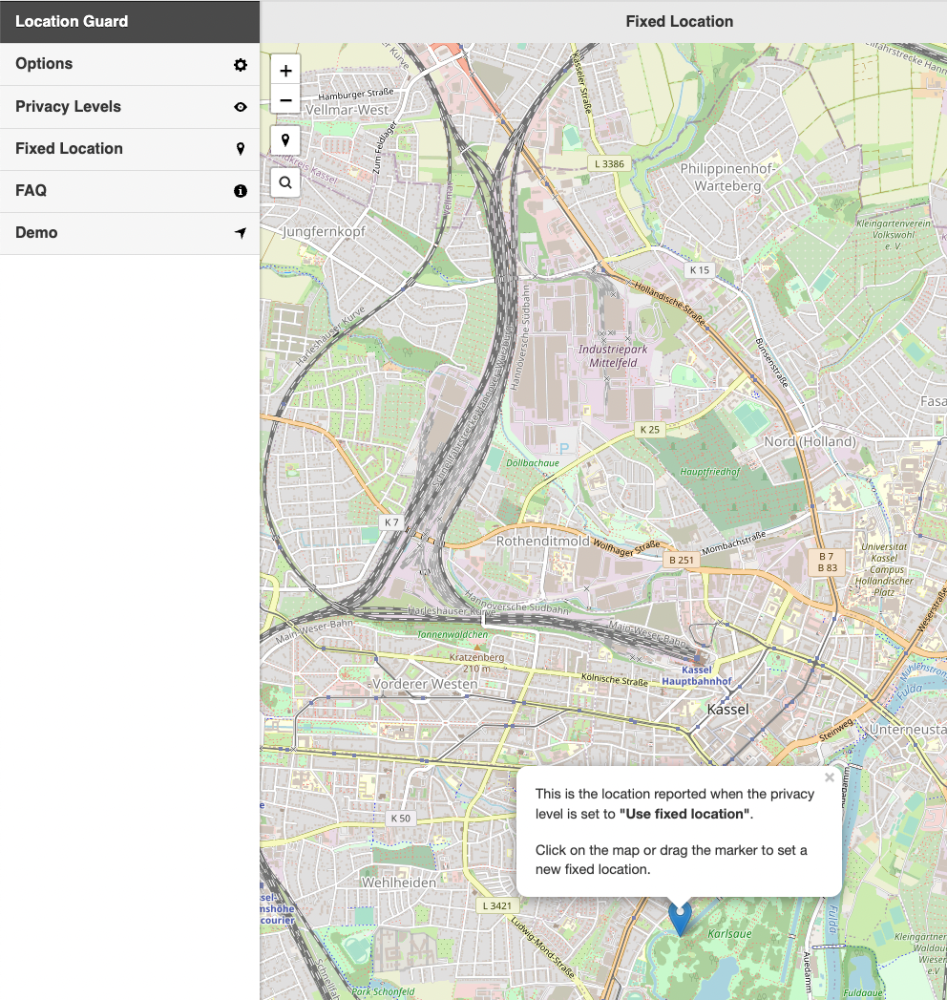The image size is (947, 1000).
Task: Select the Fixed Location menu entry
Action: pyautogui.click(x=129, y=149)
